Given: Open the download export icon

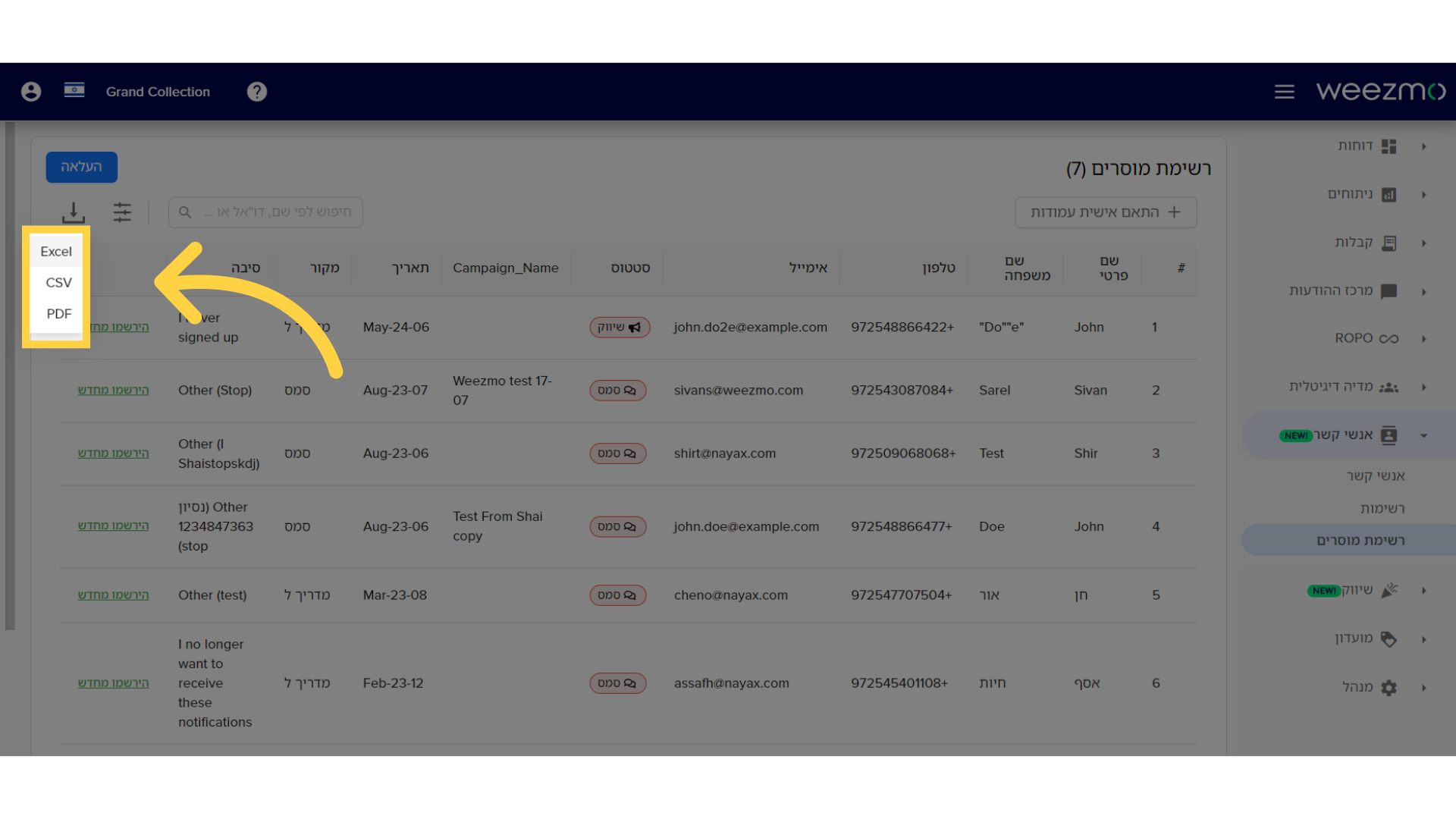Looking at the screenshot, I should (x=74, y=212).
